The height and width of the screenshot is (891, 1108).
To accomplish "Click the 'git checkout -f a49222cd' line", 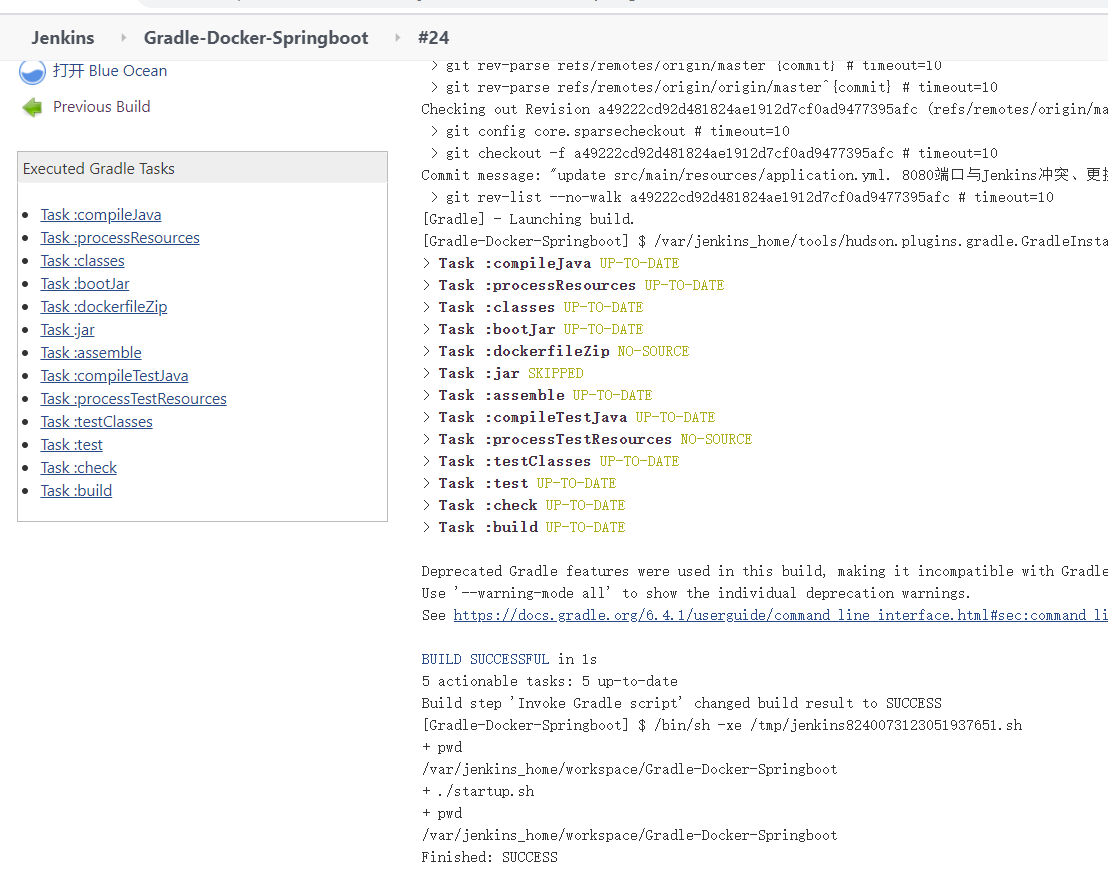I will [714, 153].
